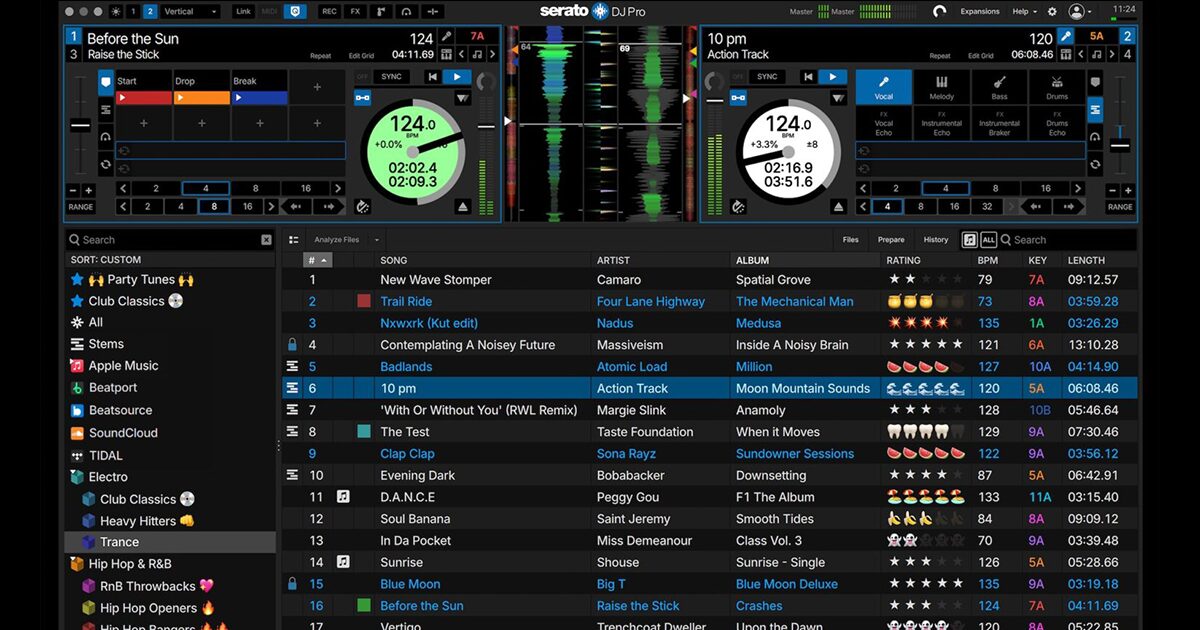
Task: Clear the sidebar search with X button
Action: tap(266, 240)
